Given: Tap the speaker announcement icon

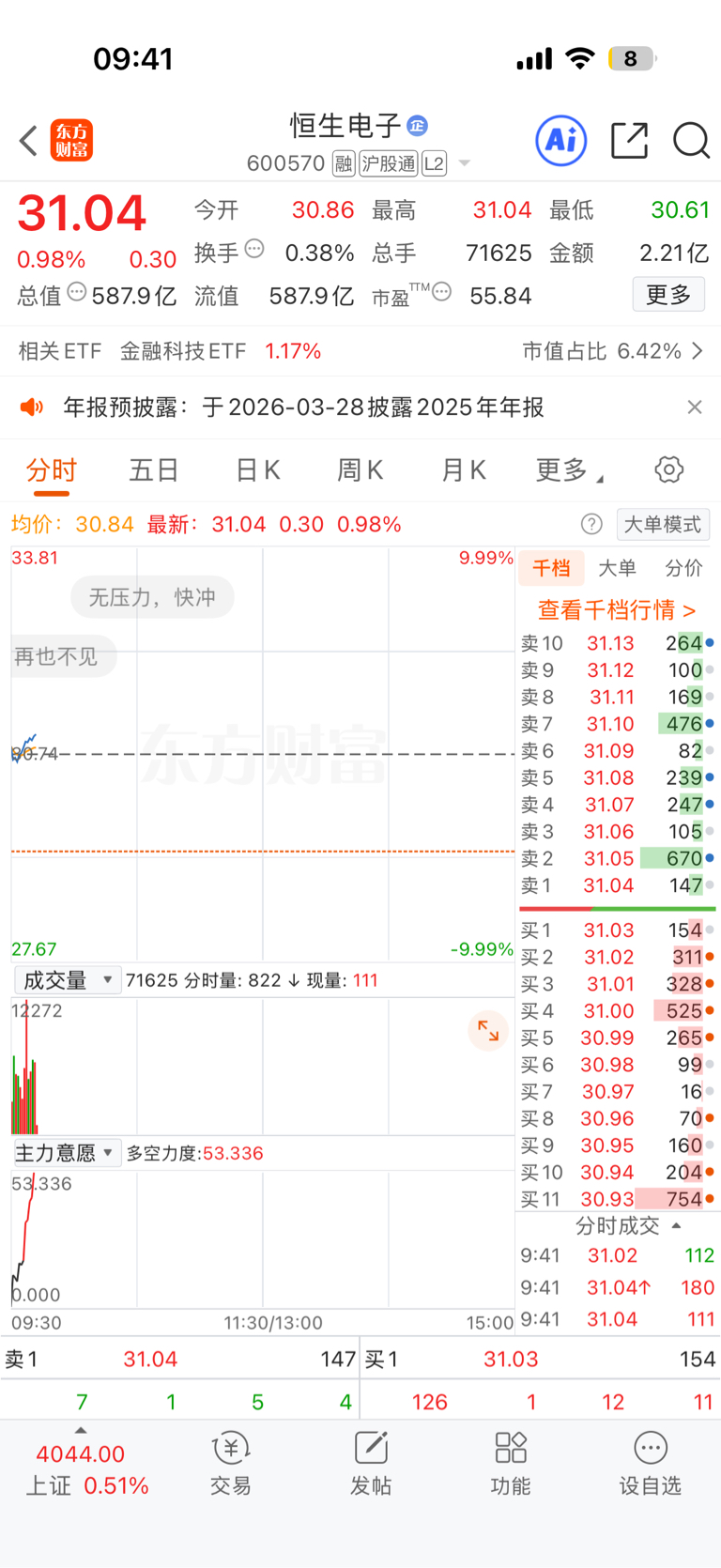Looking at the screenshot, I should pos(32,407).
